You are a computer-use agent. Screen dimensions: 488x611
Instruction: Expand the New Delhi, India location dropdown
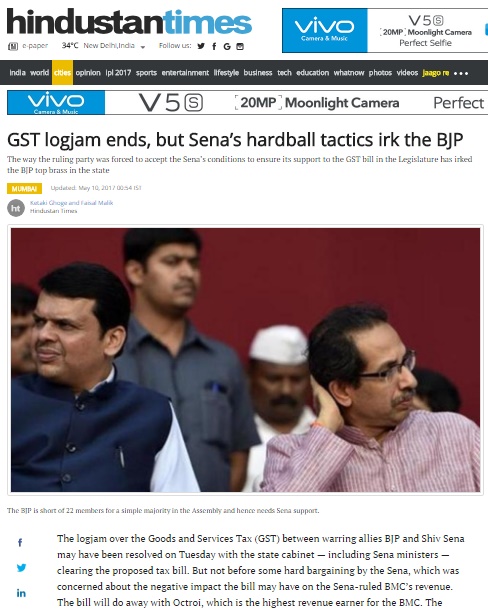(143, 47)
